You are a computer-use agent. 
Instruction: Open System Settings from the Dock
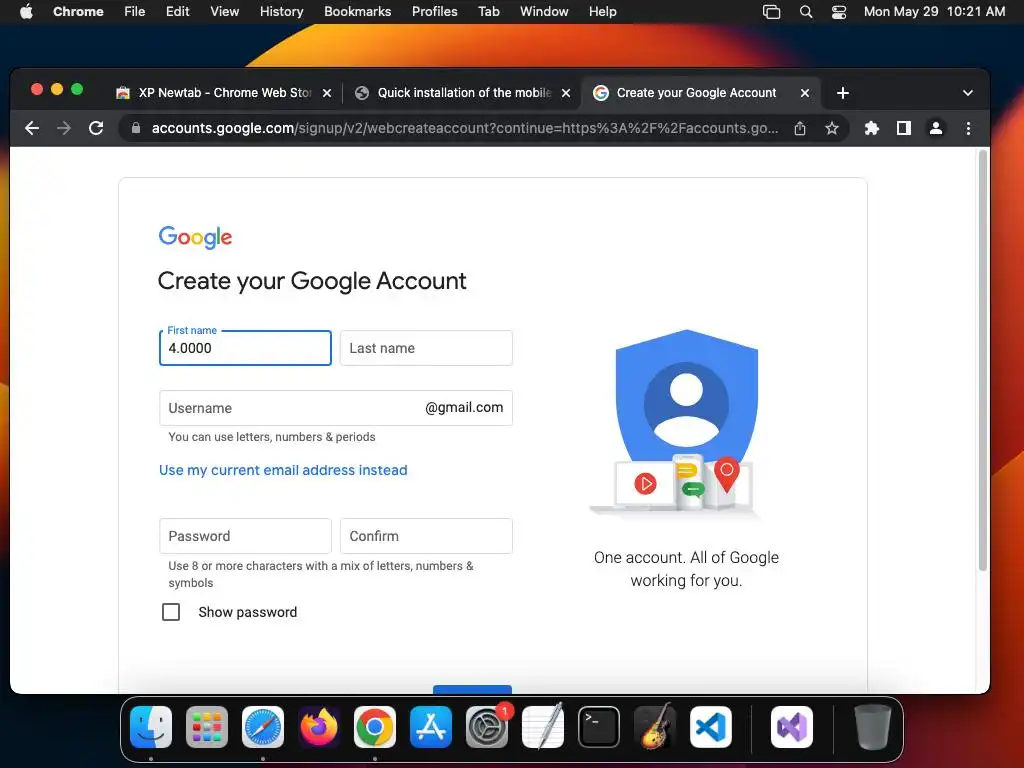tap(487, 727)
